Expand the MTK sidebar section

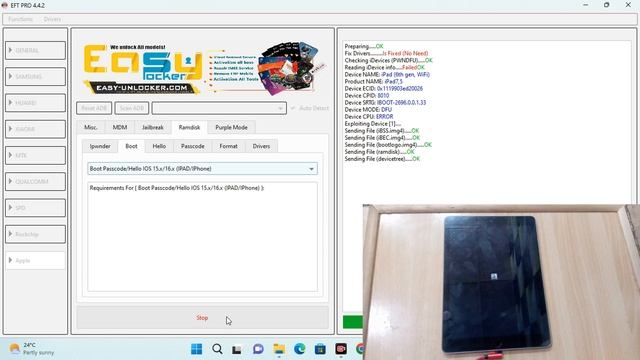(x=36, y=155)
